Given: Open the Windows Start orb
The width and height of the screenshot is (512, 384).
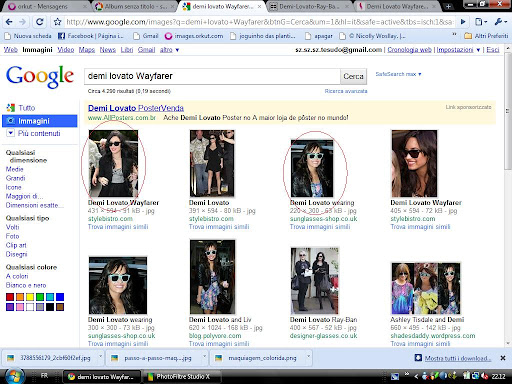Looking at the screenshot, I should click(15, 376).
